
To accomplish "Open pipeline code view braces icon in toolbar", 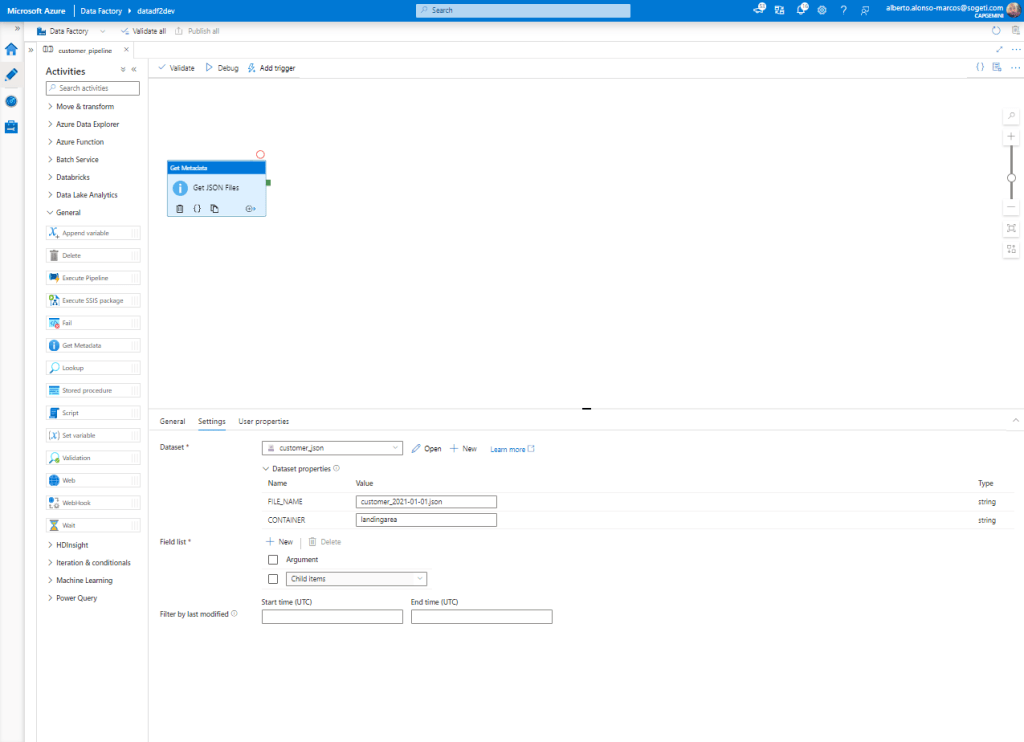I will pos(980,67).
